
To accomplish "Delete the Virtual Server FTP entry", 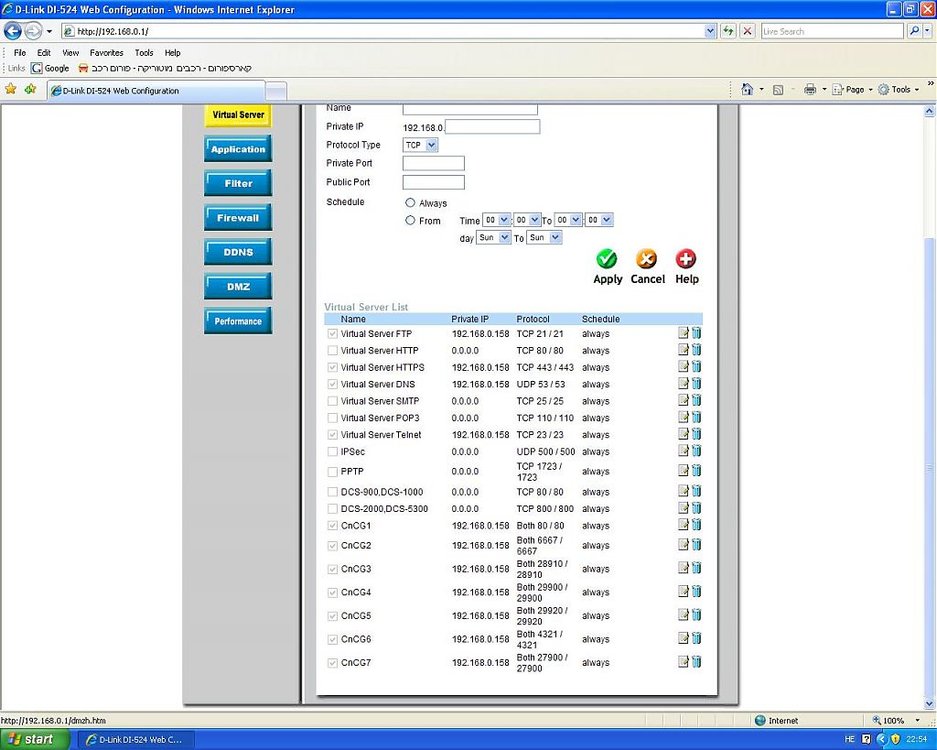I will [697, 333].
